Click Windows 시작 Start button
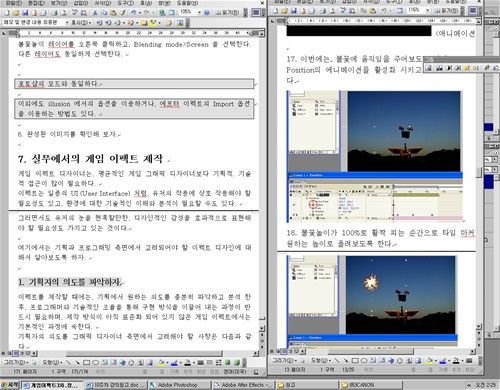 [9, 385]
